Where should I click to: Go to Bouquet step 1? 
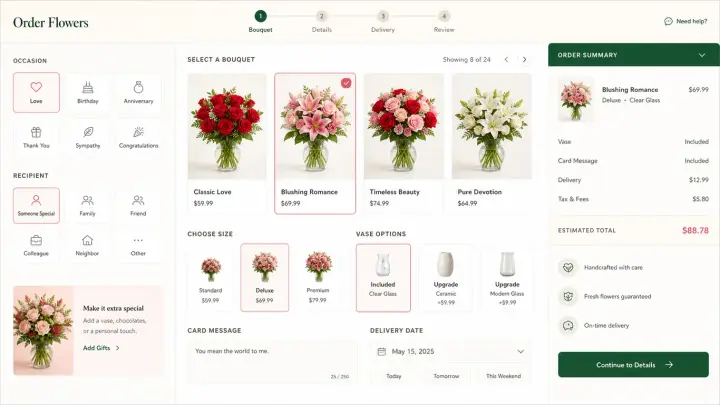click(260, 22)
